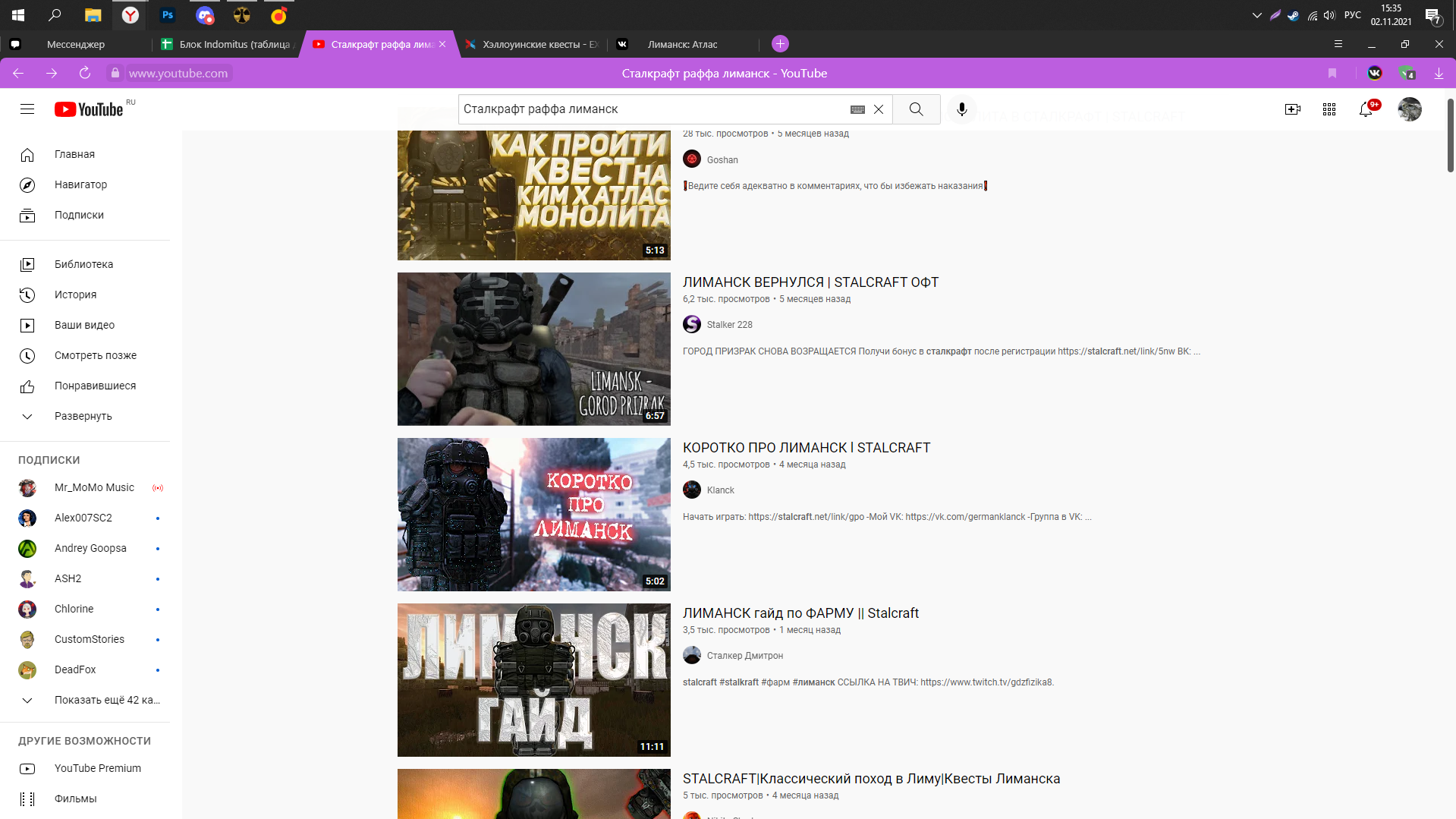Image resolution: width=1456 pixels, height=819 pixels.
Task: Open Windows Start menu
Action: 18,15
